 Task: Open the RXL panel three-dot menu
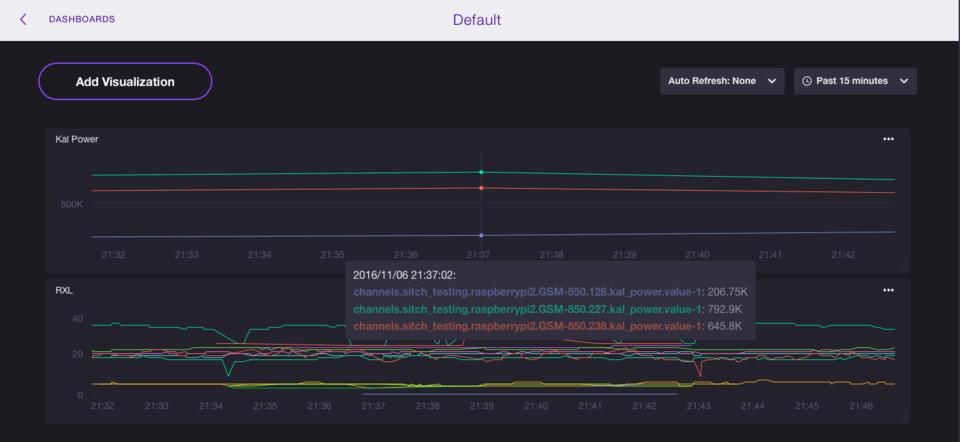point(888,290)
